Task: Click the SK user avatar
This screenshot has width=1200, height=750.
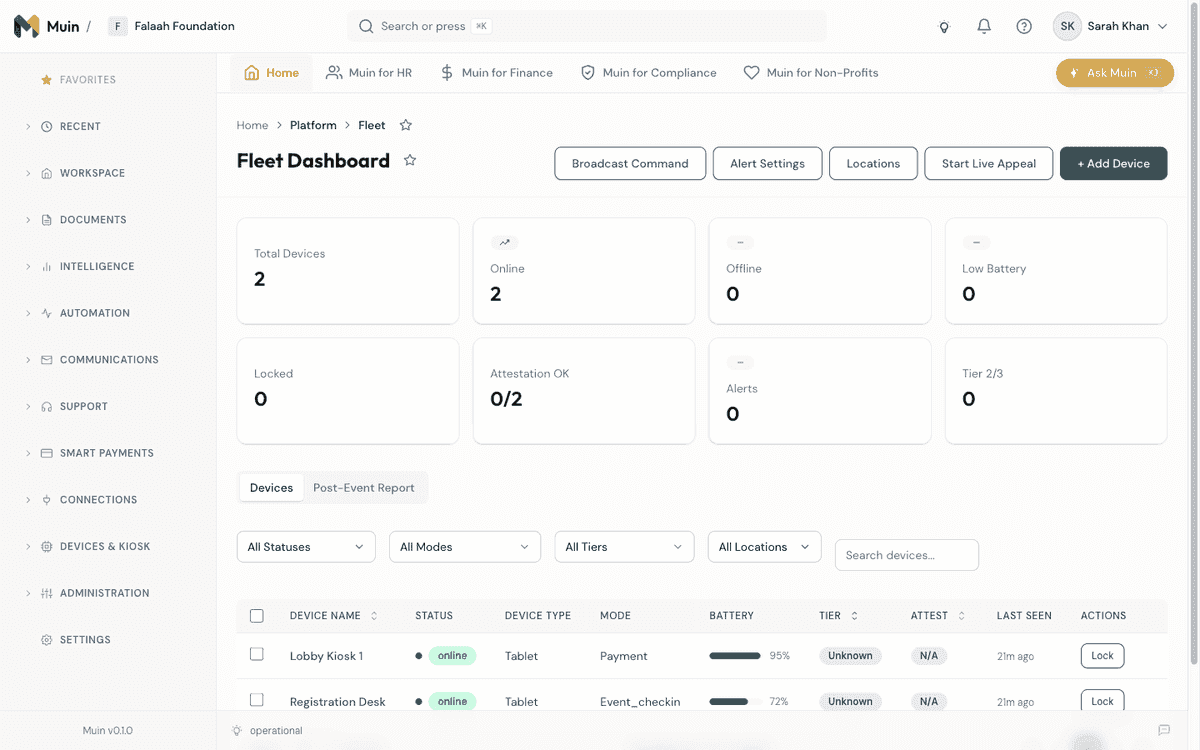Action: tap(1067, 27)
